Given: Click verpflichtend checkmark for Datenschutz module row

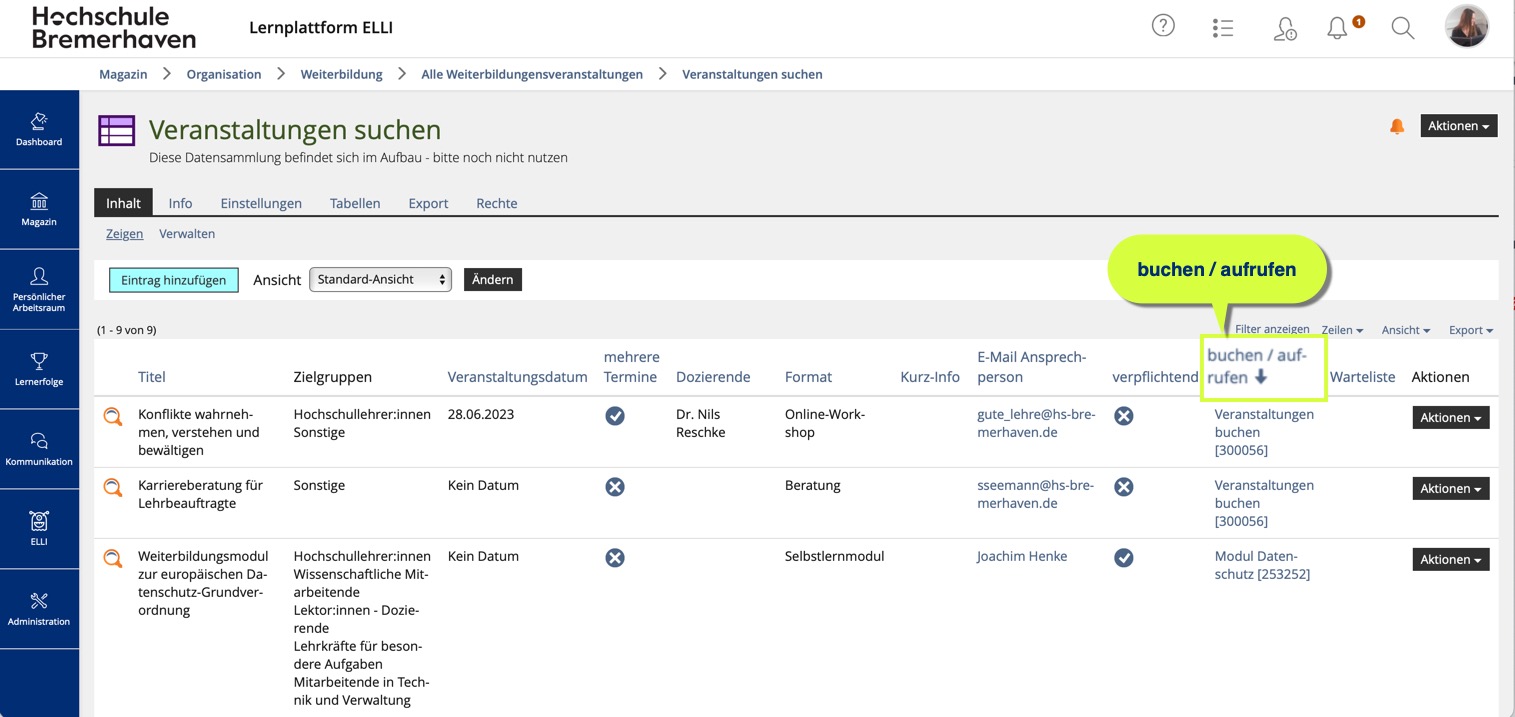Looking at the screenshot, I should click(x=1124, y=558).
